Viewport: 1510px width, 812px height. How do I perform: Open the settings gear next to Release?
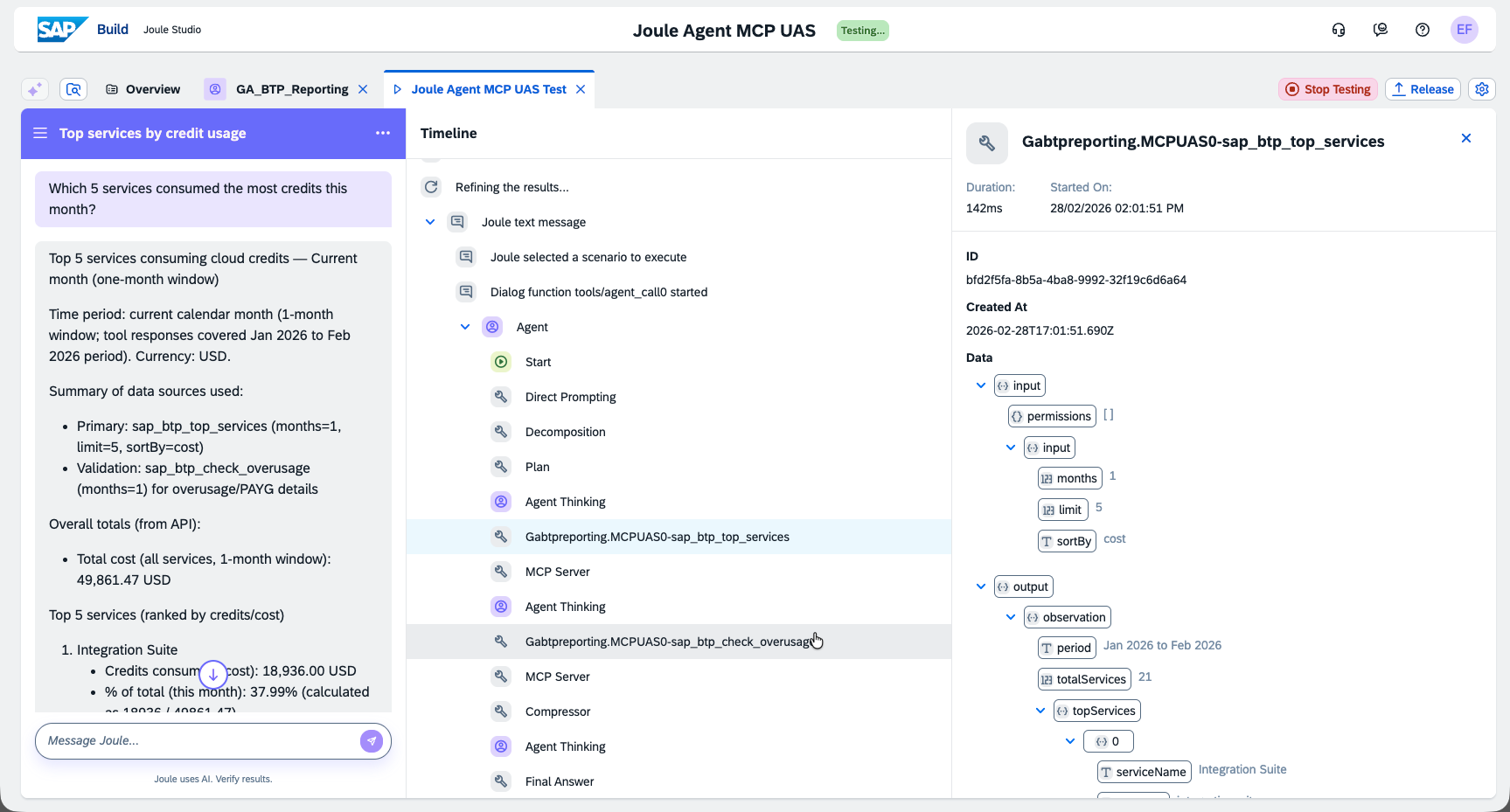(x=1482, y=89)
